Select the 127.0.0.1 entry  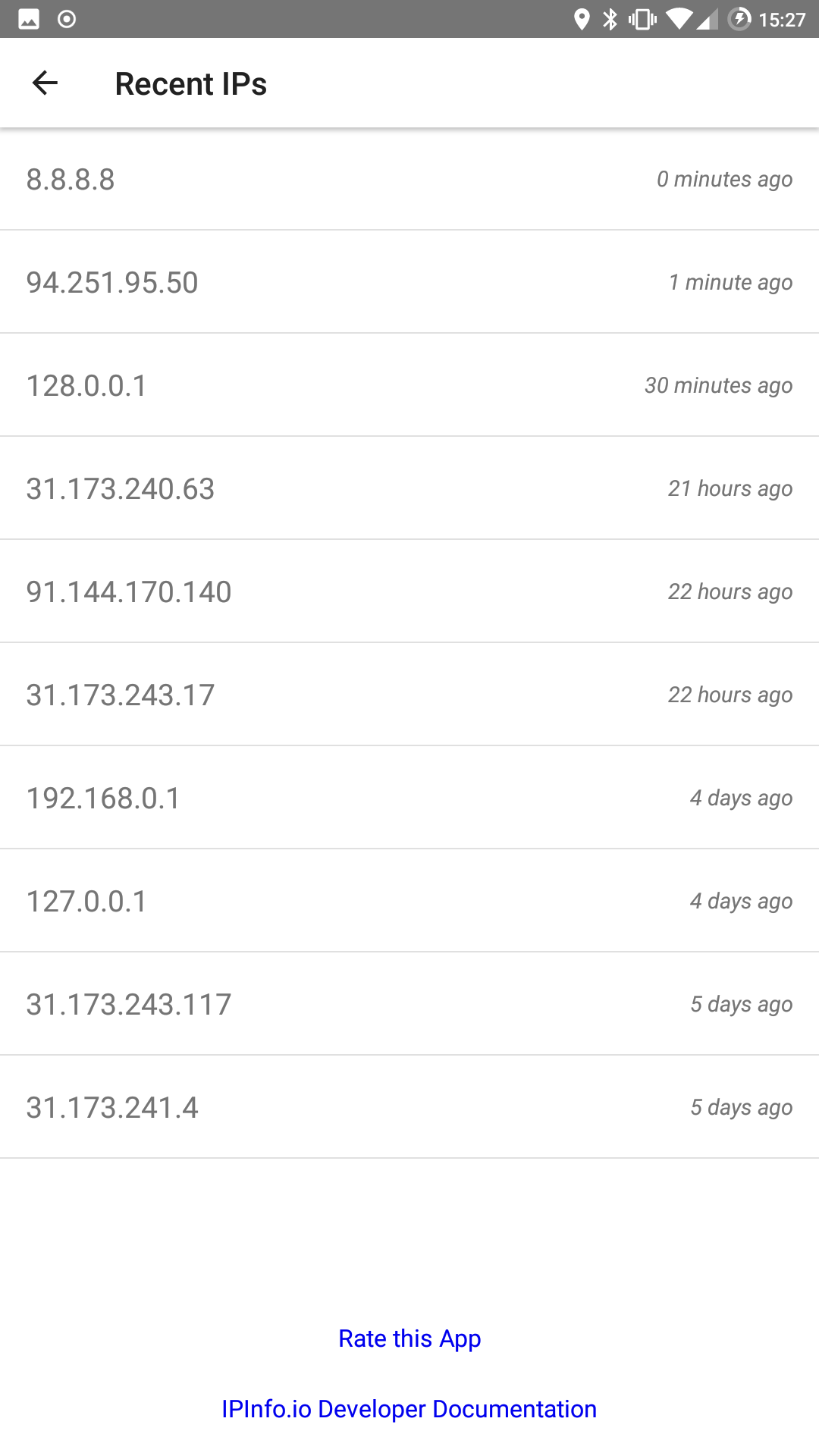[x=409, y=901]
